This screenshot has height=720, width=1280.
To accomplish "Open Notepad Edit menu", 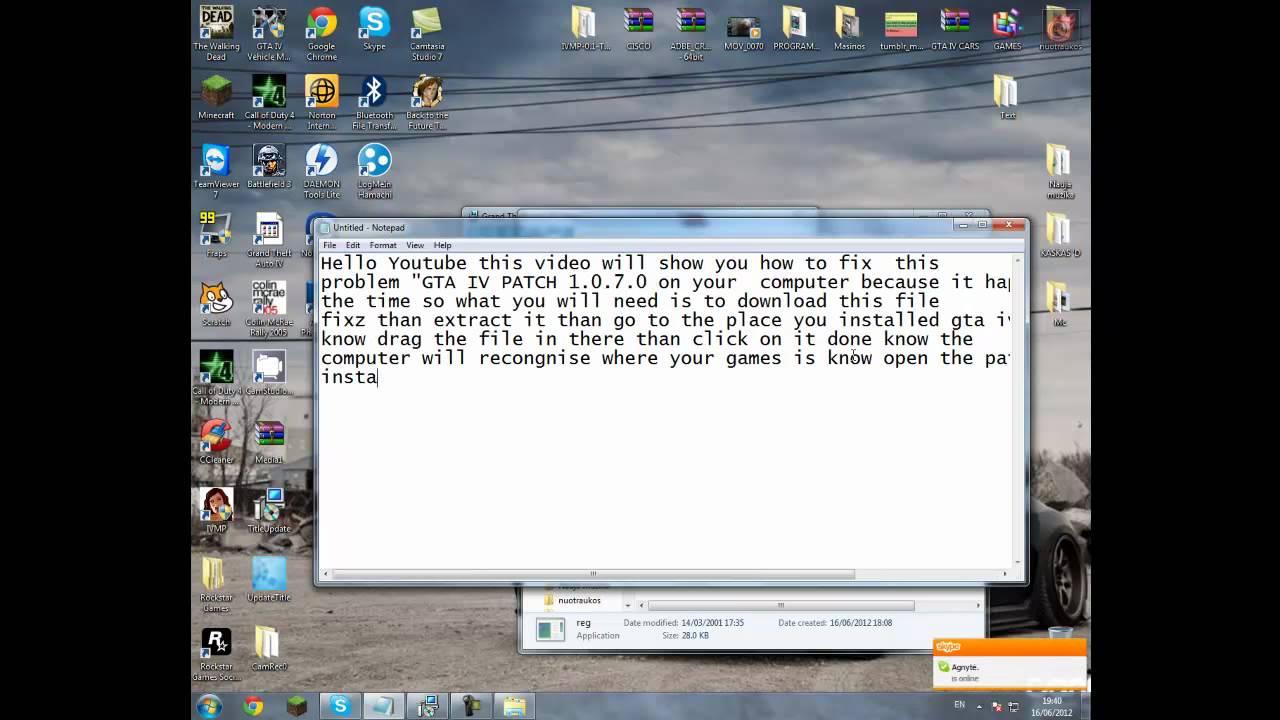I will (353, 245).
